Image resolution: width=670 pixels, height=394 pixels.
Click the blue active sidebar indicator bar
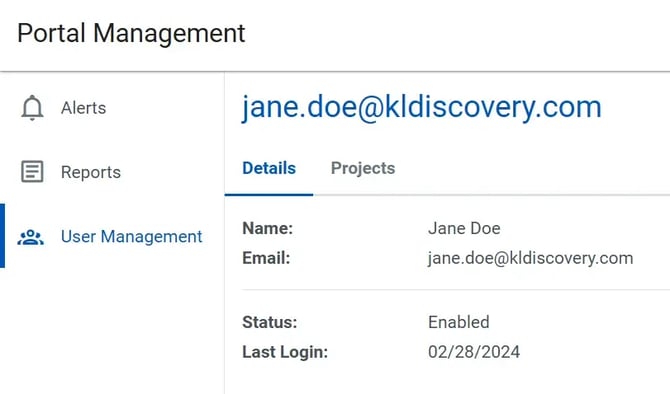tap(2, 236)
